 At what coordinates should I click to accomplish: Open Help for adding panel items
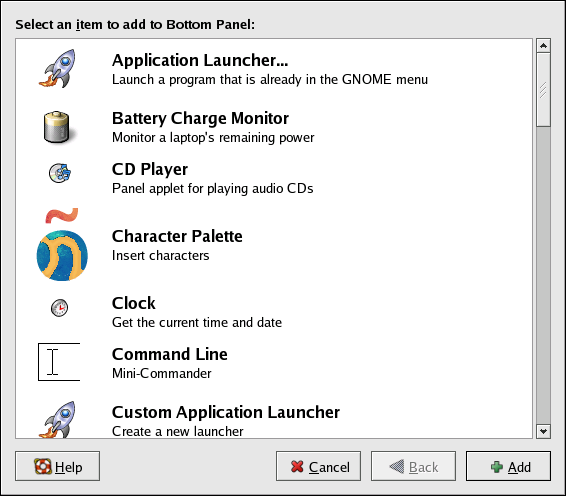57,466
